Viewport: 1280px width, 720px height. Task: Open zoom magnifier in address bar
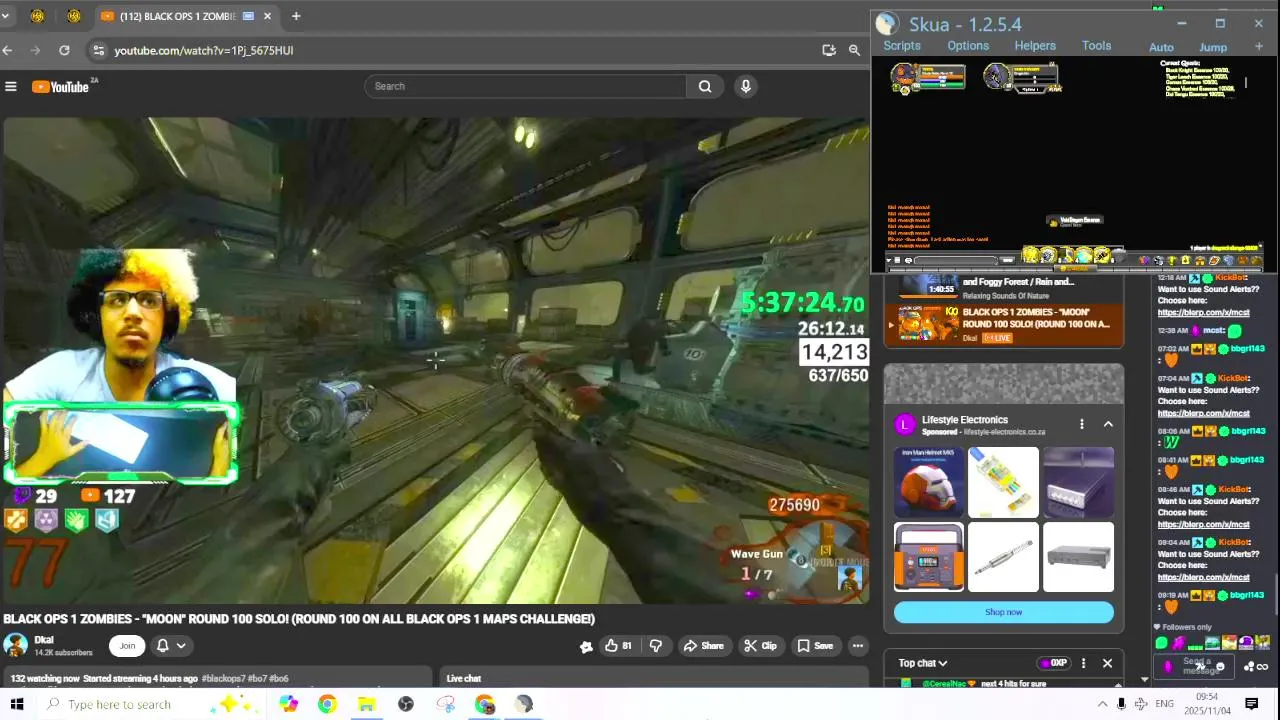click(x=854, y=50)
